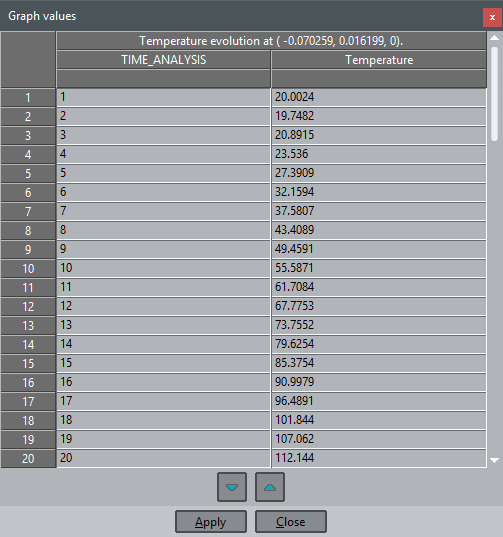Click the temperature cell 112.144
This screenshot has height=537, width=503.
(x=379, y=458)
